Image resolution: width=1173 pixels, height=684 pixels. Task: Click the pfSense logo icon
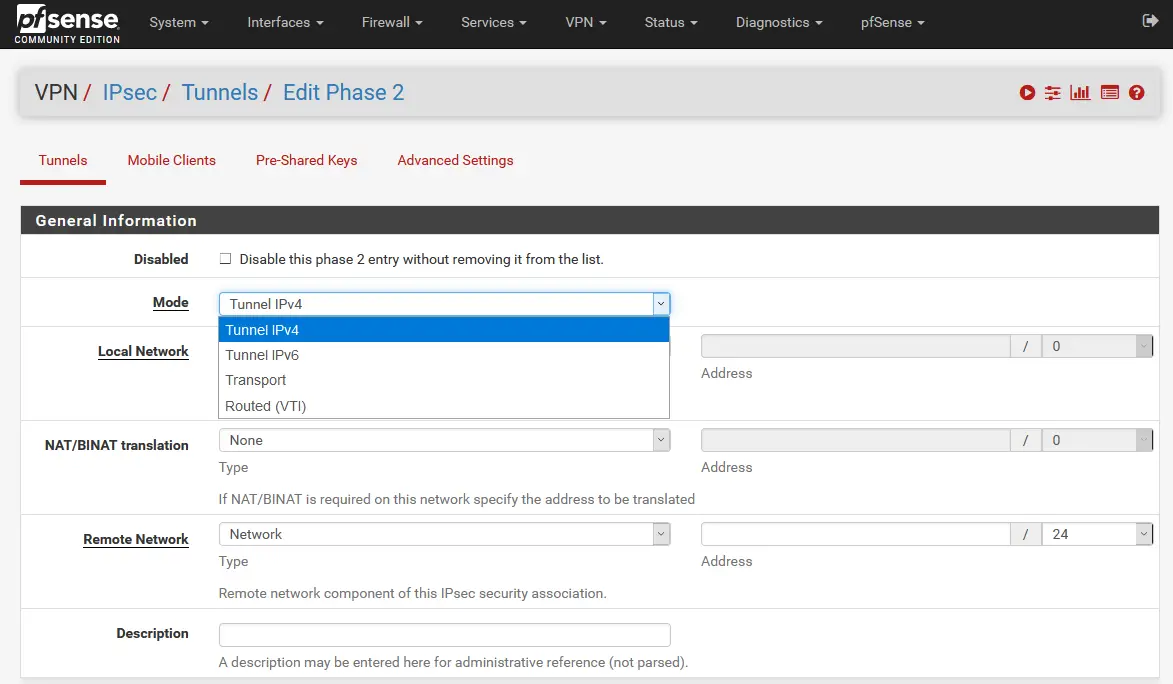(x=67, y=24)
